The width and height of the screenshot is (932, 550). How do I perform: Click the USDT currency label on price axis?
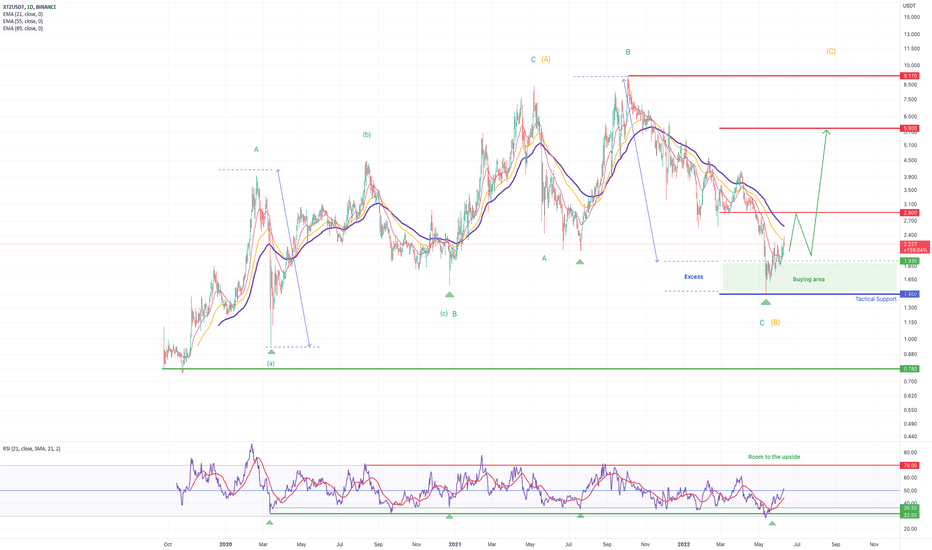click(909, 5)
